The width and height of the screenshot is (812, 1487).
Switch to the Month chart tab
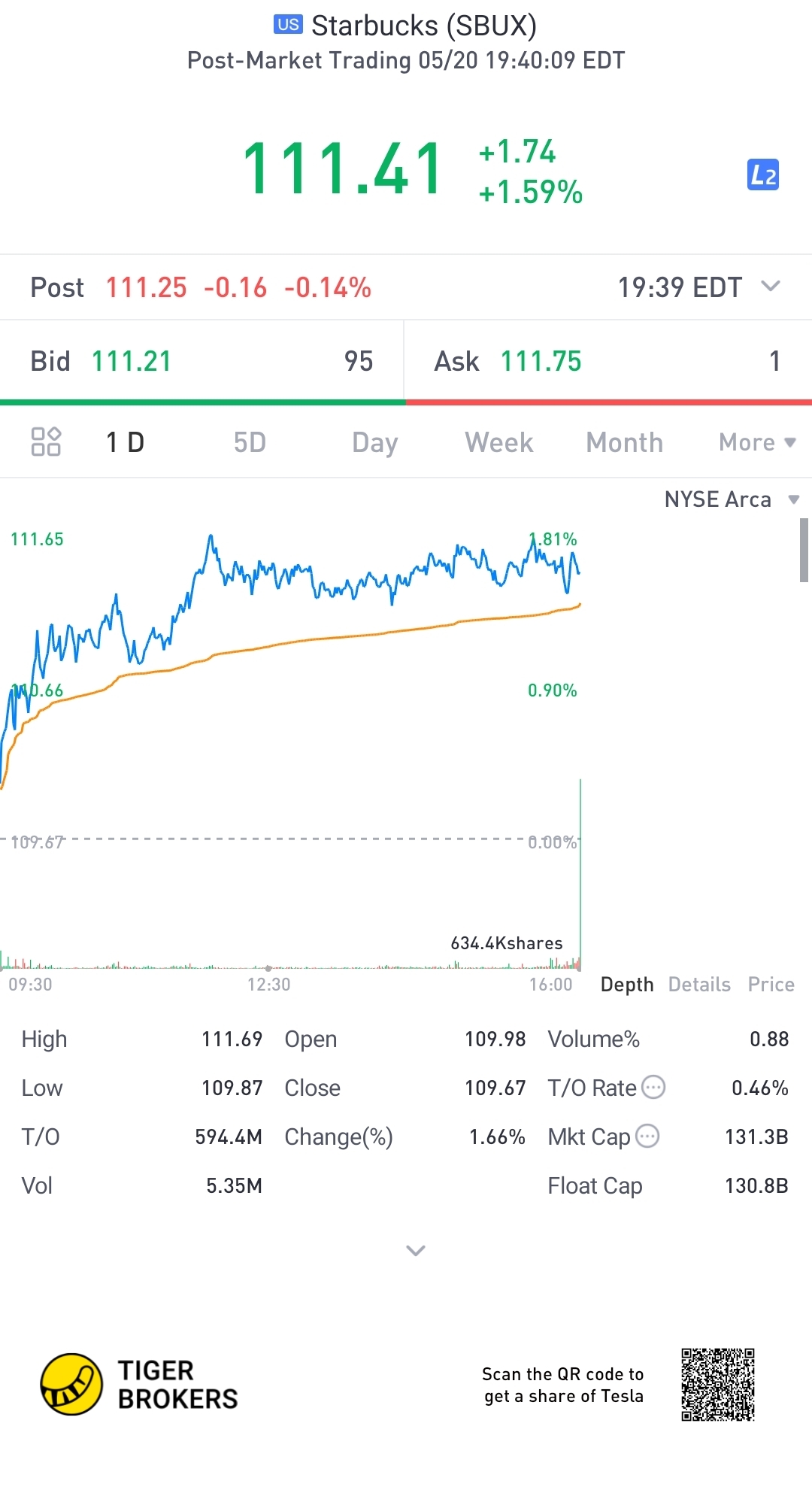(624, 442)
